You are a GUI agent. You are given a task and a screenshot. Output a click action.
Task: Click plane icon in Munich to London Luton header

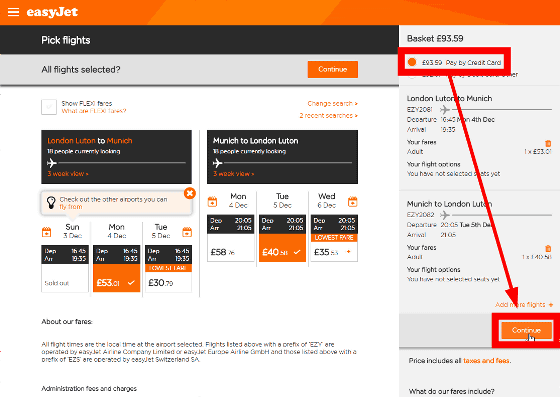click(218, 163)
